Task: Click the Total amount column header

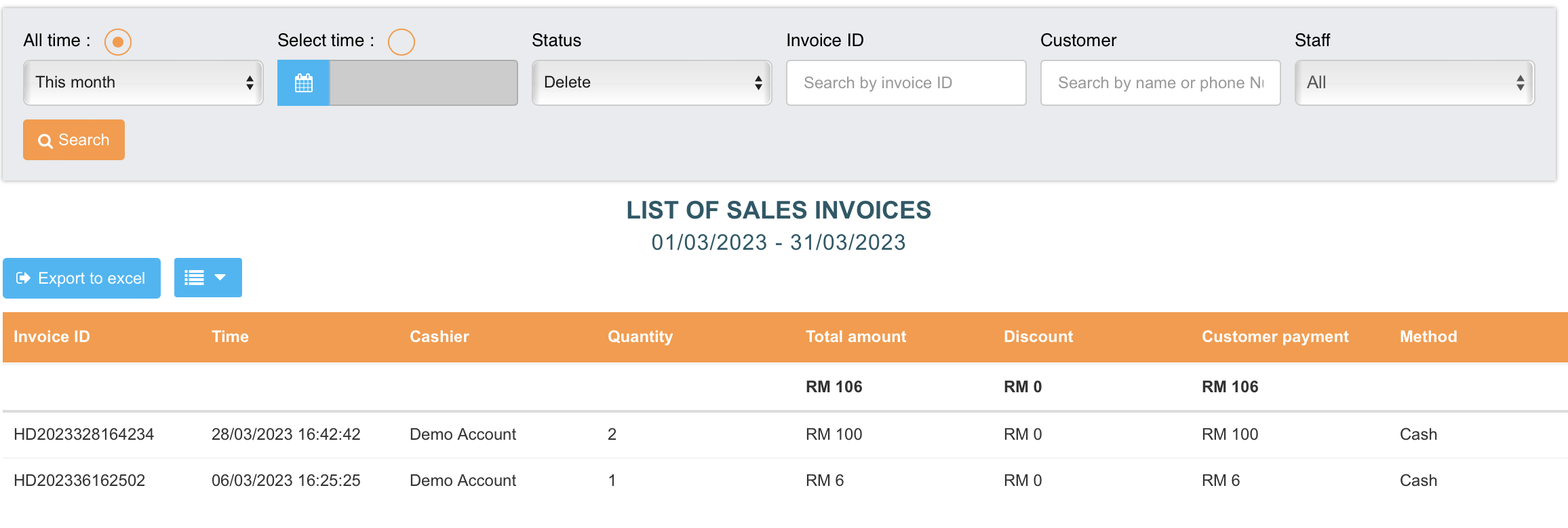Action: point(855,337)
